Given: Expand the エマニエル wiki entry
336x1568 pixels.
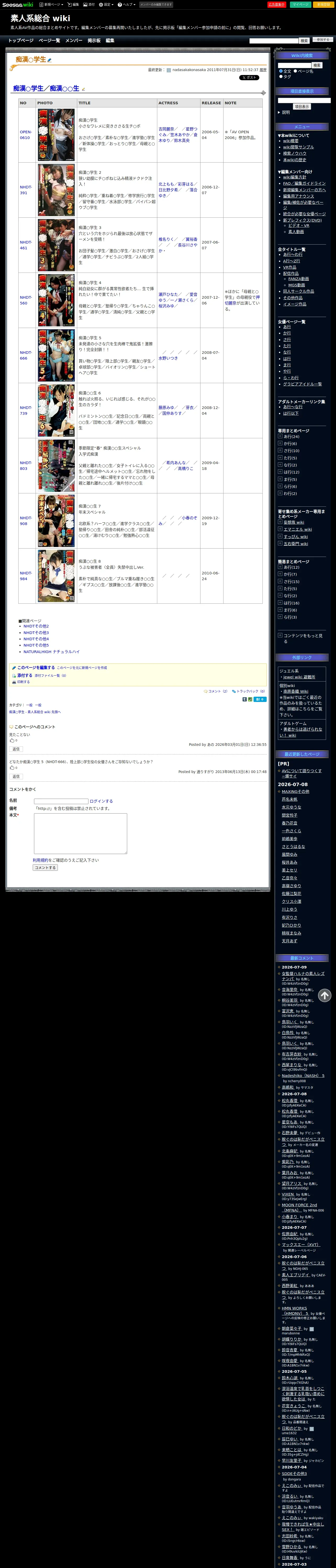Looking at the screenshot, I should point(280,529).
